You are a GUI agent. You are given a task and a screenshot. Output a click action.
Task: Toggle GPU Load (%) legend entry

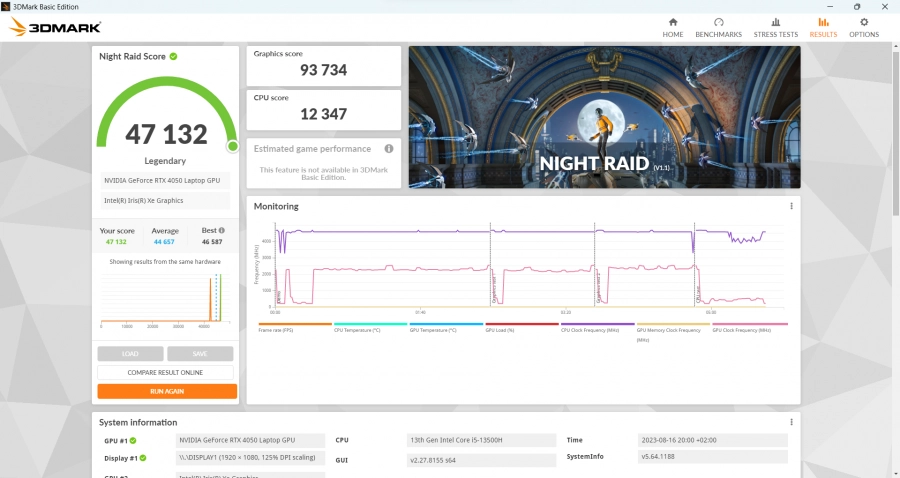[522, 327]
